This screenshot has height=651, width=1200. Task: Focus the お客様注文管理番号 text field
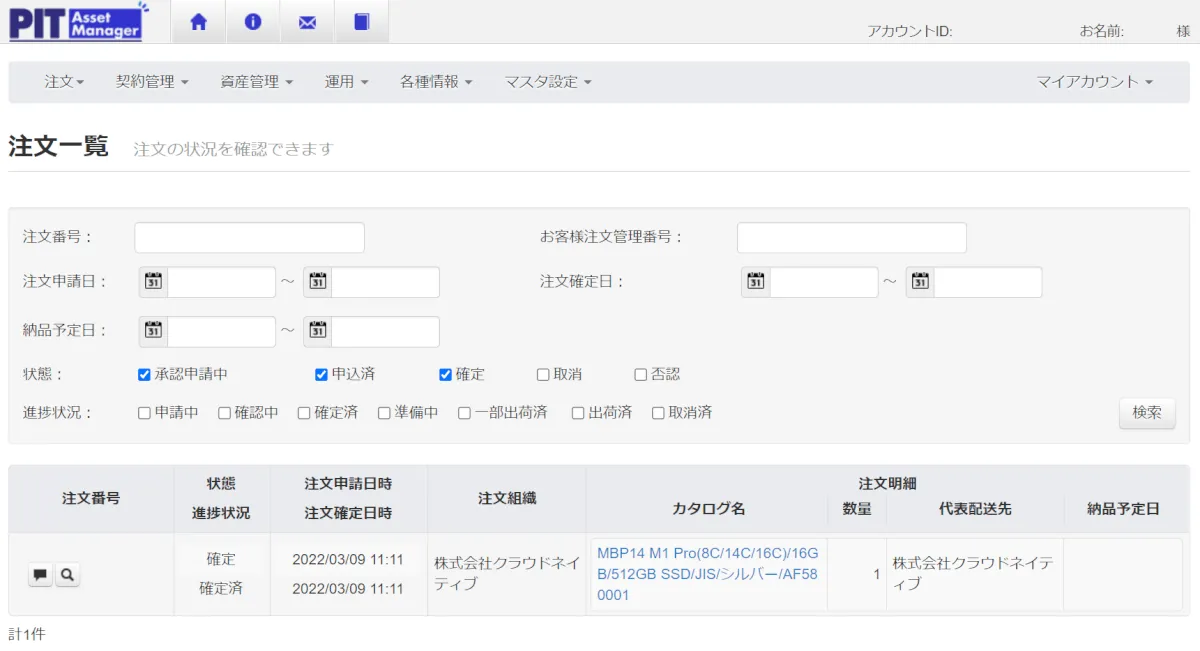(851, 238)
